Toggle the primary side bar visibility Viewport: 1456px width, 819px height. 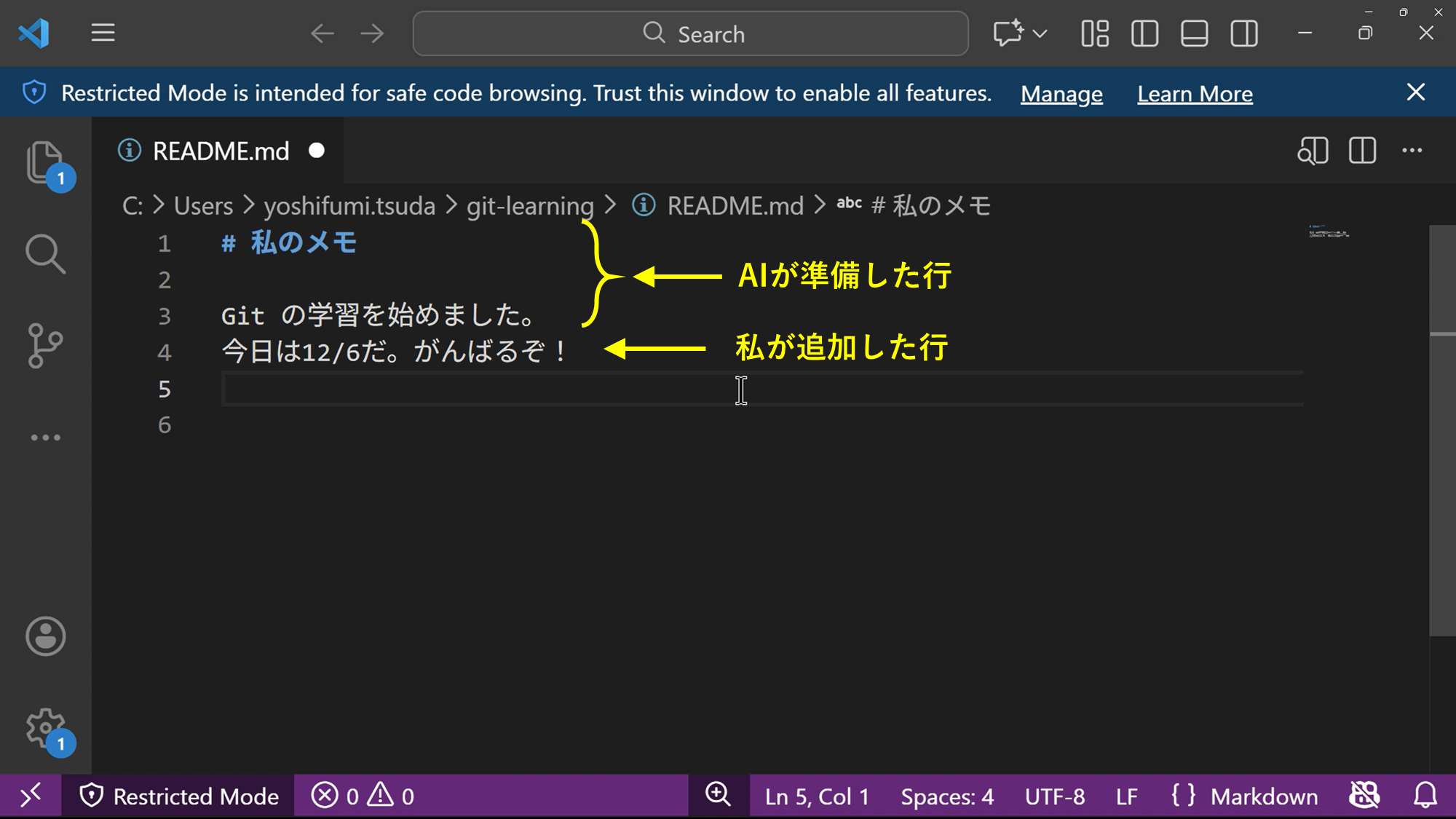[1144, 33]
